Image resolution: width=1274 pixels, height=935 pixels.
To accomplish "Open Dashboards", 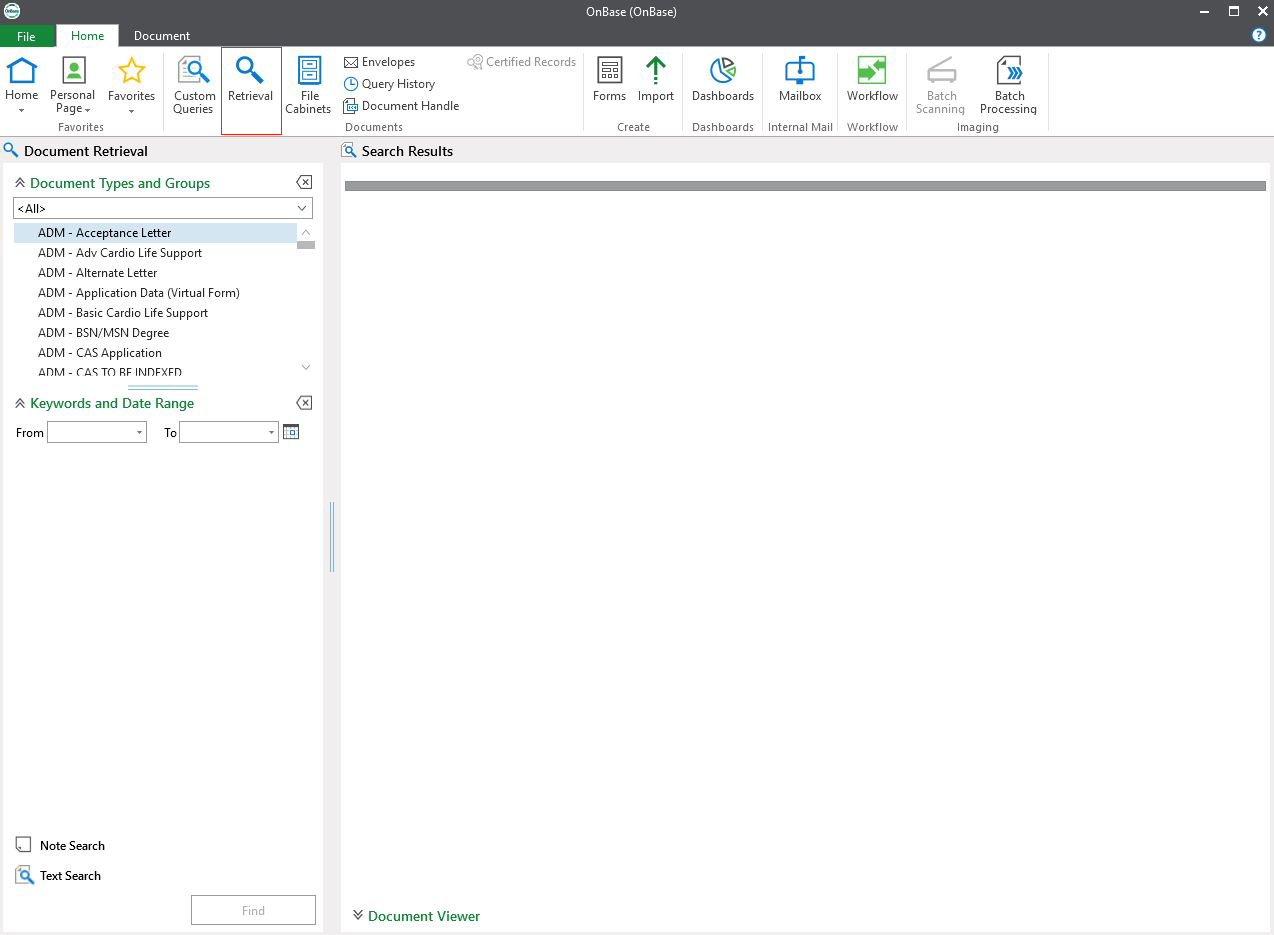I will point(723,79).
